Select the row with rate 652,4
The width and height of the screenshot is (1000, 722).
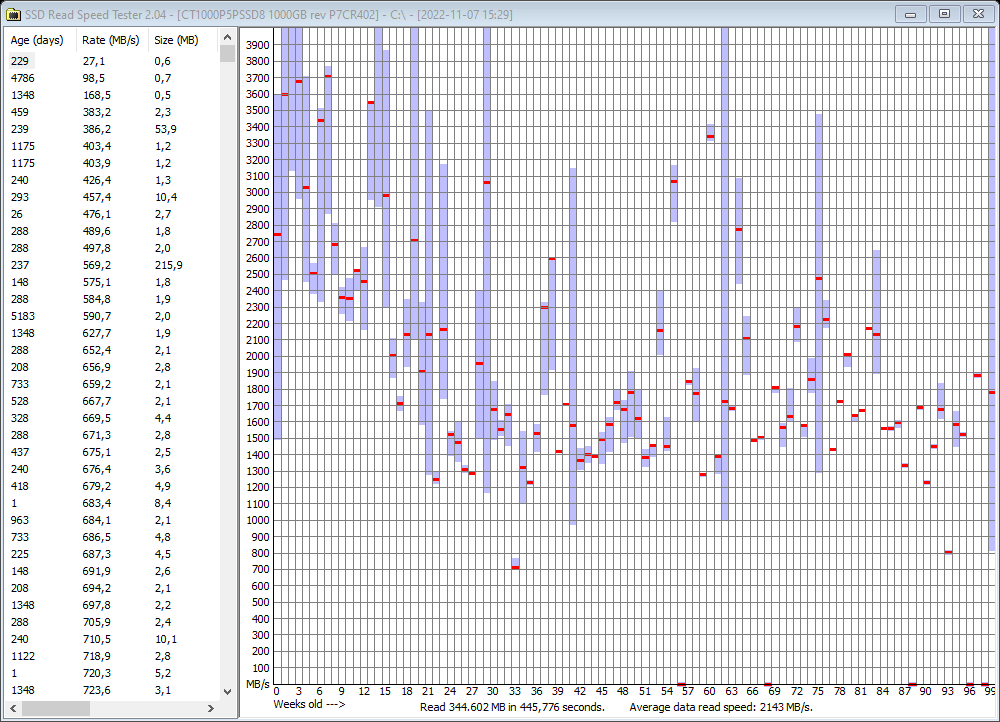point(112,350)
